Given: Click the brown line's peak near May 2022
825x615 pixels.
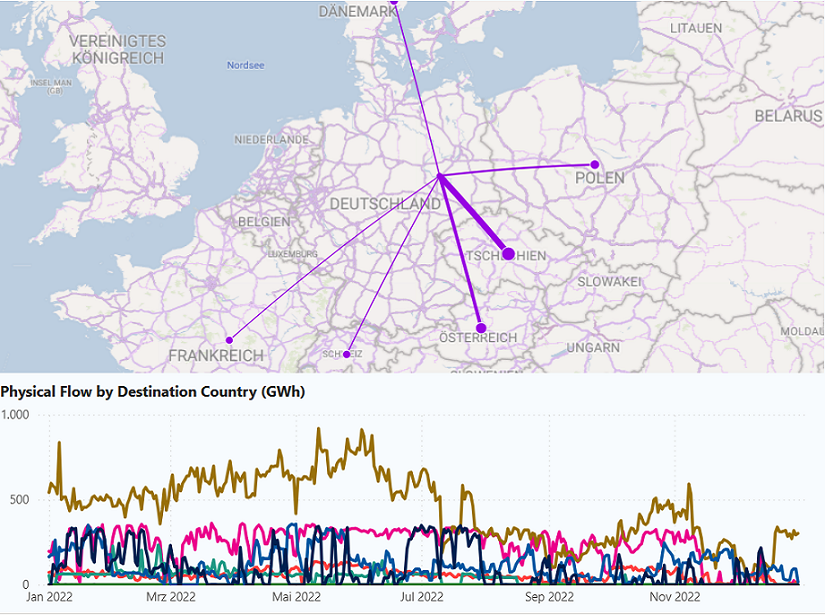Looking at the screenshot, I should pyautogui.click(x=319, y=430).
